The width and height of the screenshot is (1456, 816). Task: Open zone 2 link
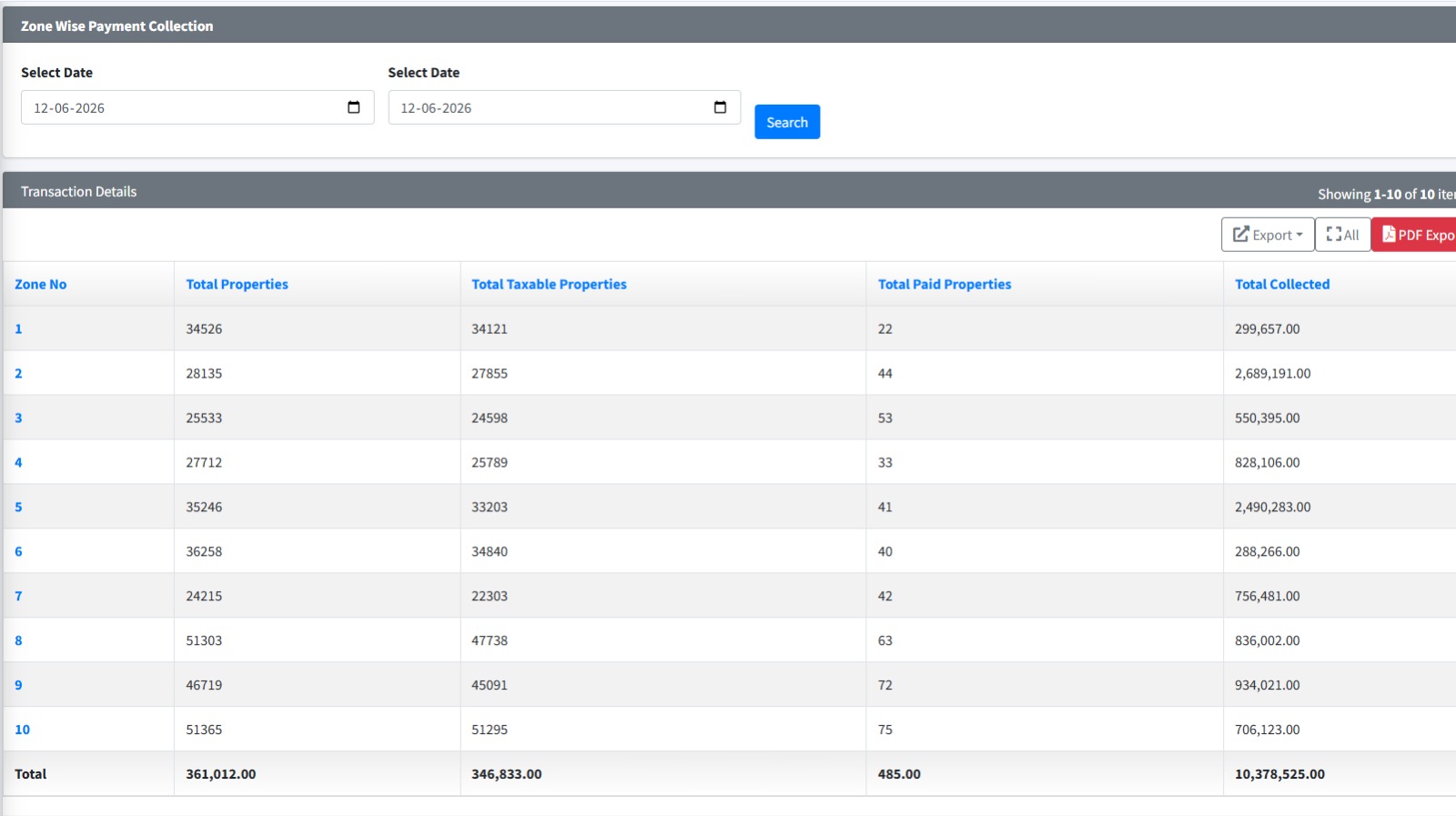(18, 373)
